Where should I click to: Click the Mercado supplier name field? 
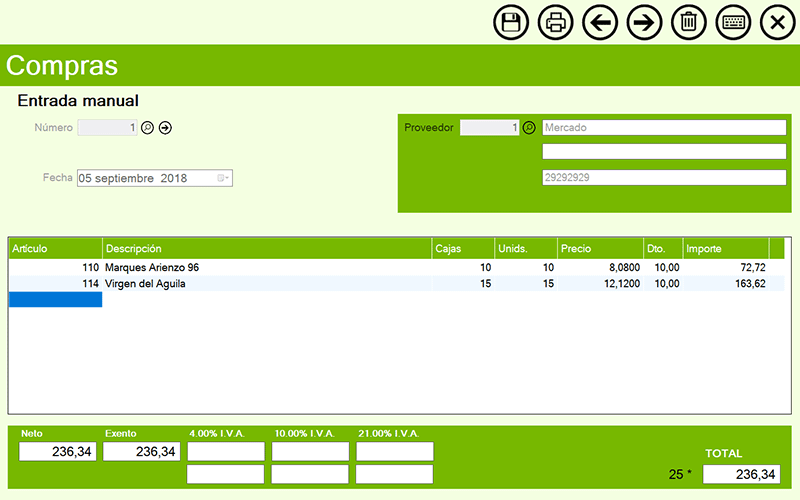click(664, 128)
